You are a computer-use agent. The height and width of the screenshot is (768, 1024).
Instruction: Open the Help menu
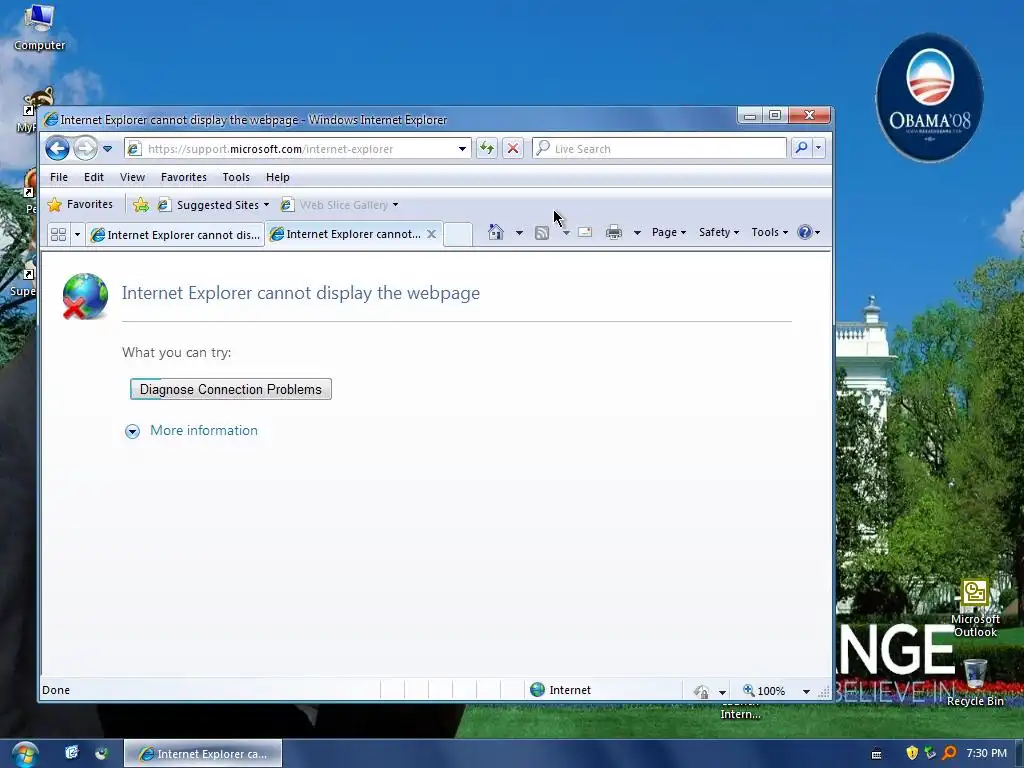pos(278,177)
